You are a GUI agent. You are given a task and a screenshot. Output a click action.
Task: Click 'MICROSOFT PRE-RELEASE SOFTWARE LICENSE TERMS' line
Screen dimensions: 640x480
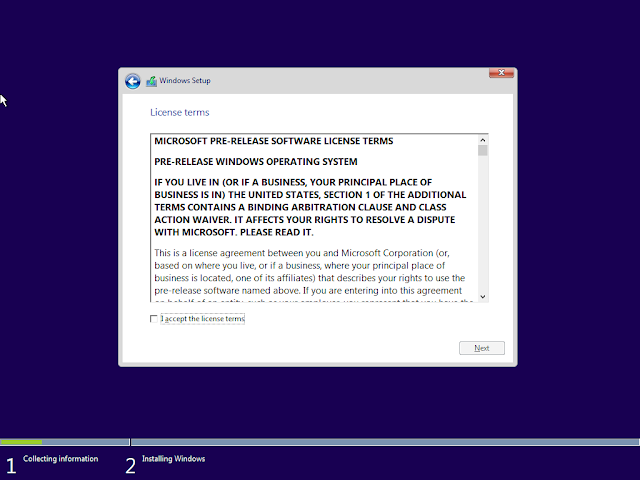click(x=273, y=141)
